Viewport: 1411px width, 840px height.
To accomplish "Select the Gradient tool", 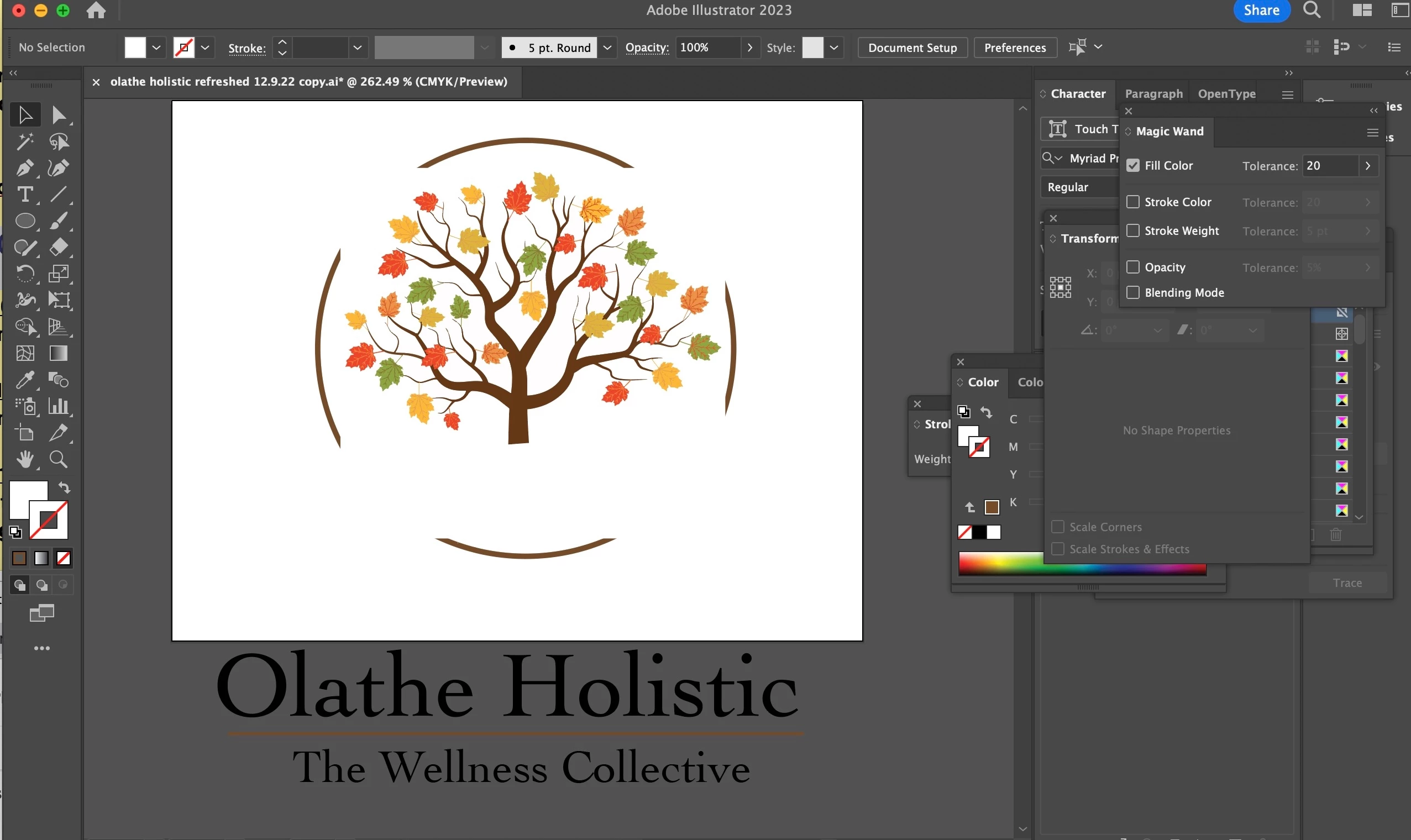I will [x=58, y=353].
